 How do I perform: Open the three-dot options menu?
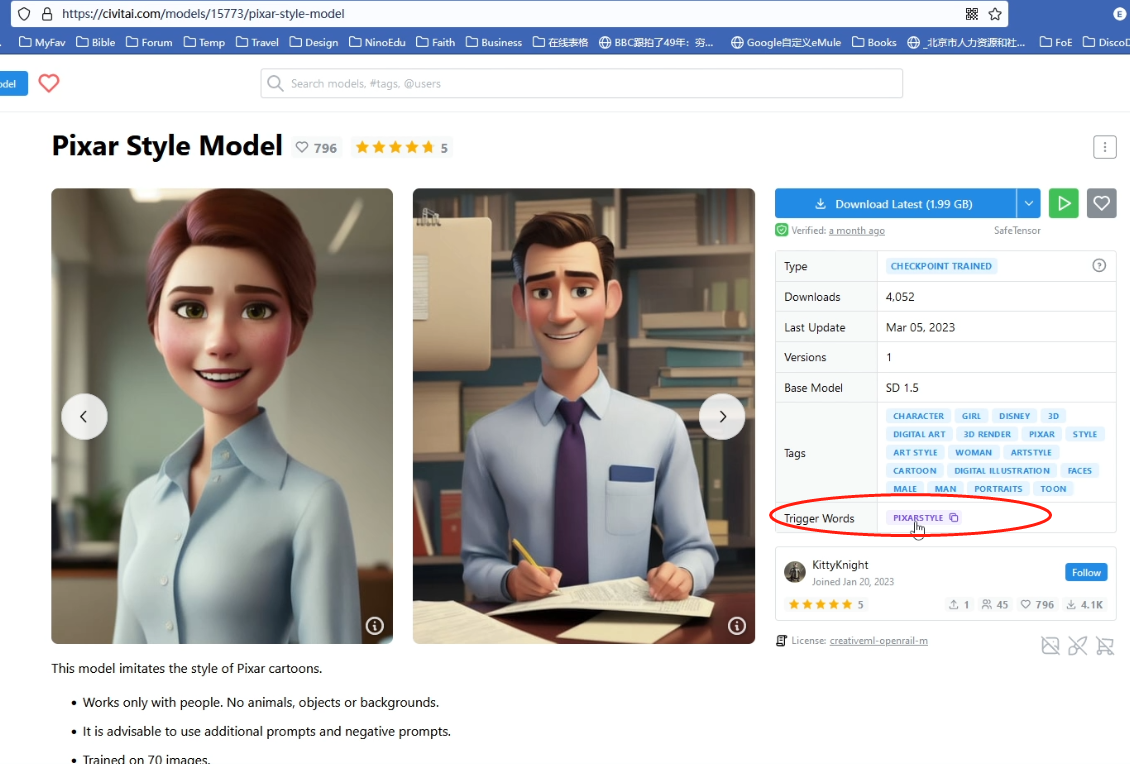[x=1104, y=147]
